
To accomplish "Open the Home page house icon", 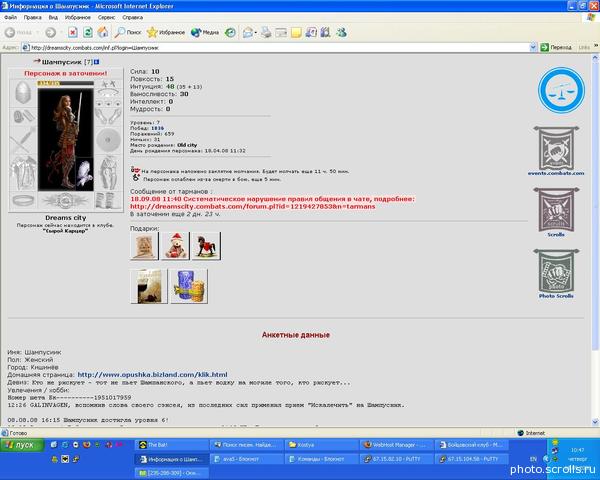I will [x=103, y=33].
